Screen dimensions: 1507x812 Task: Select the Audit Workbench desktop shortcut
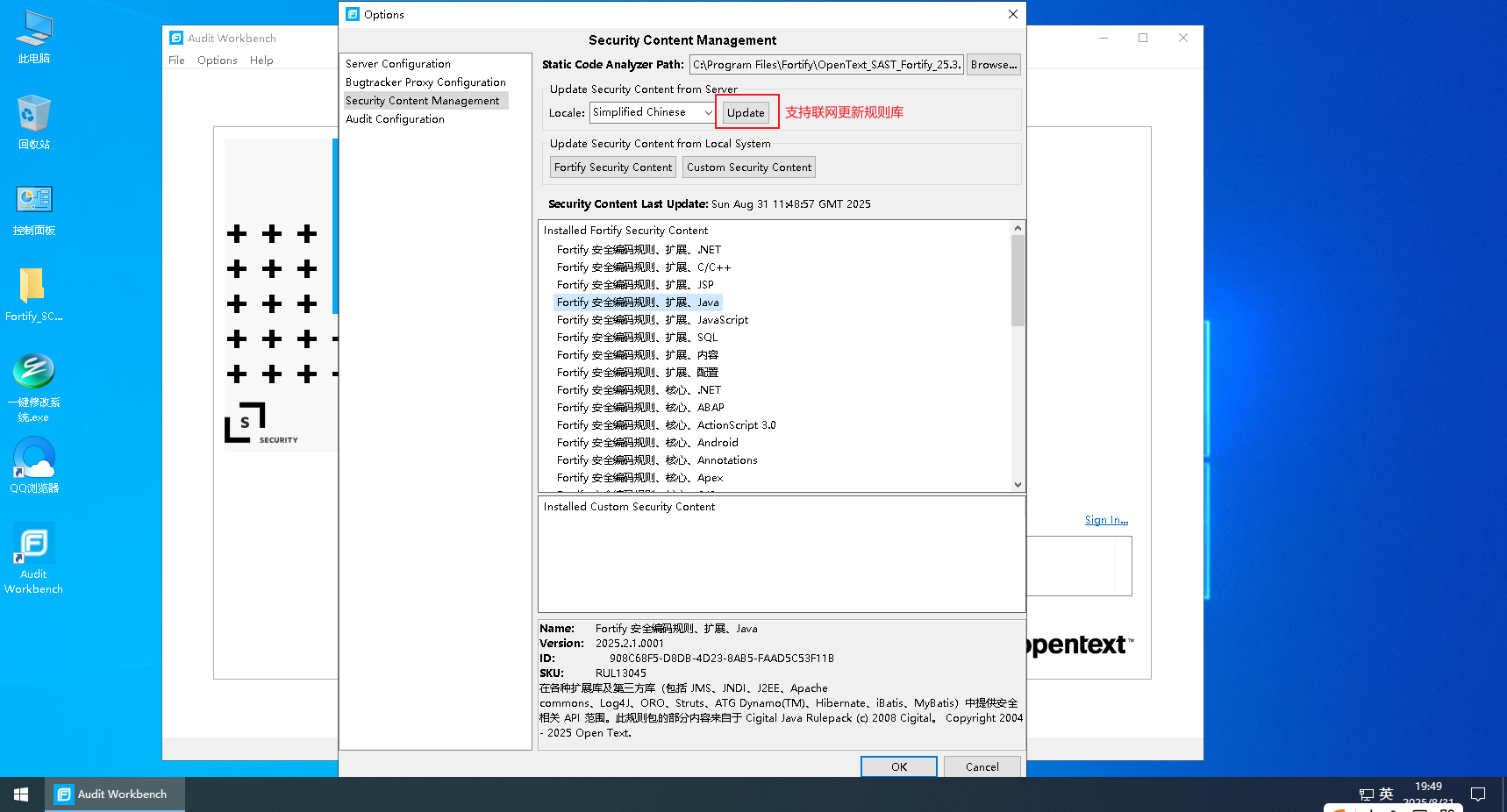tap(34, 559)
